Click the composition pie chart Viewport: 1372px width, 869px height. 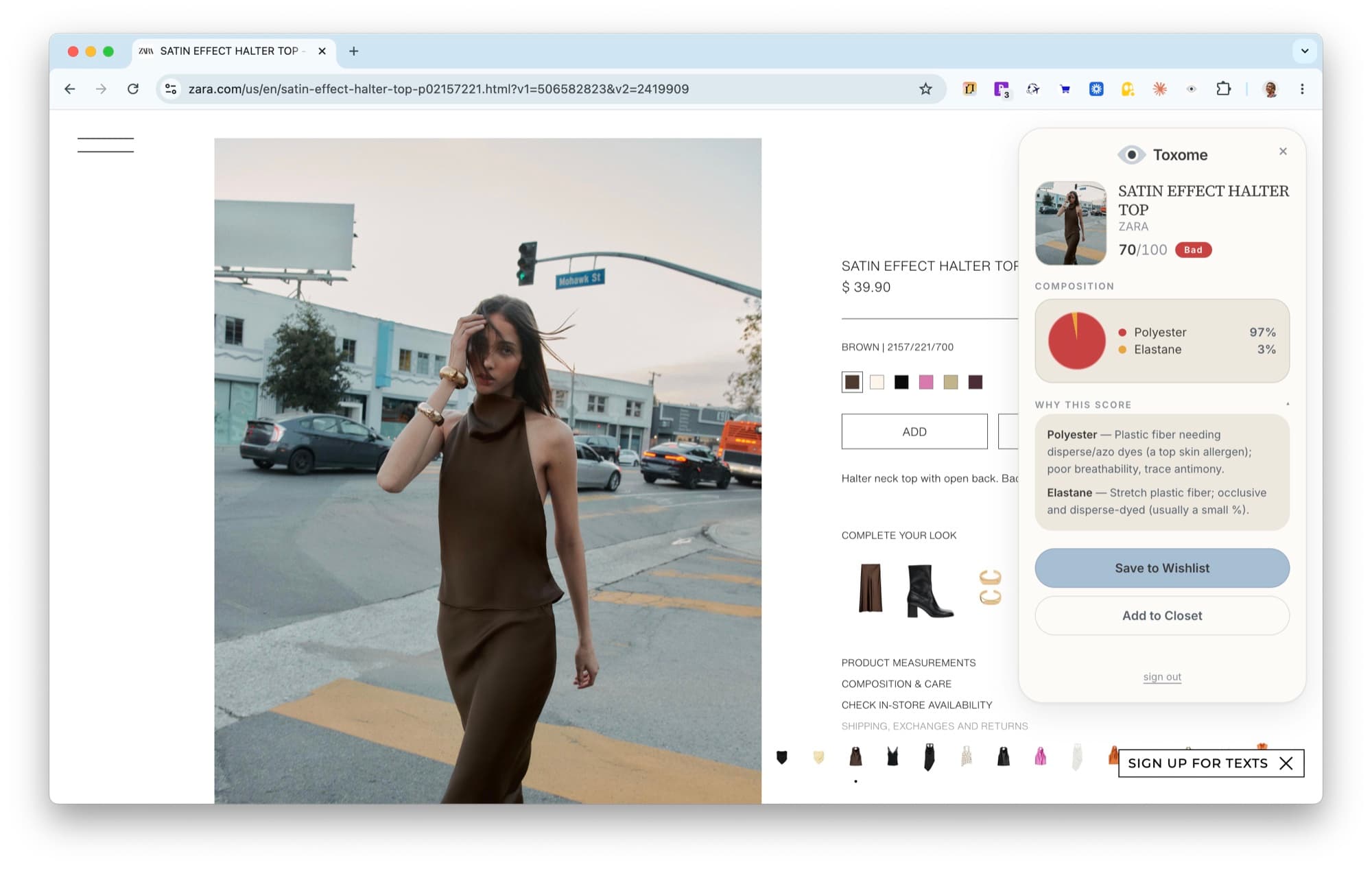[1076, 341]
